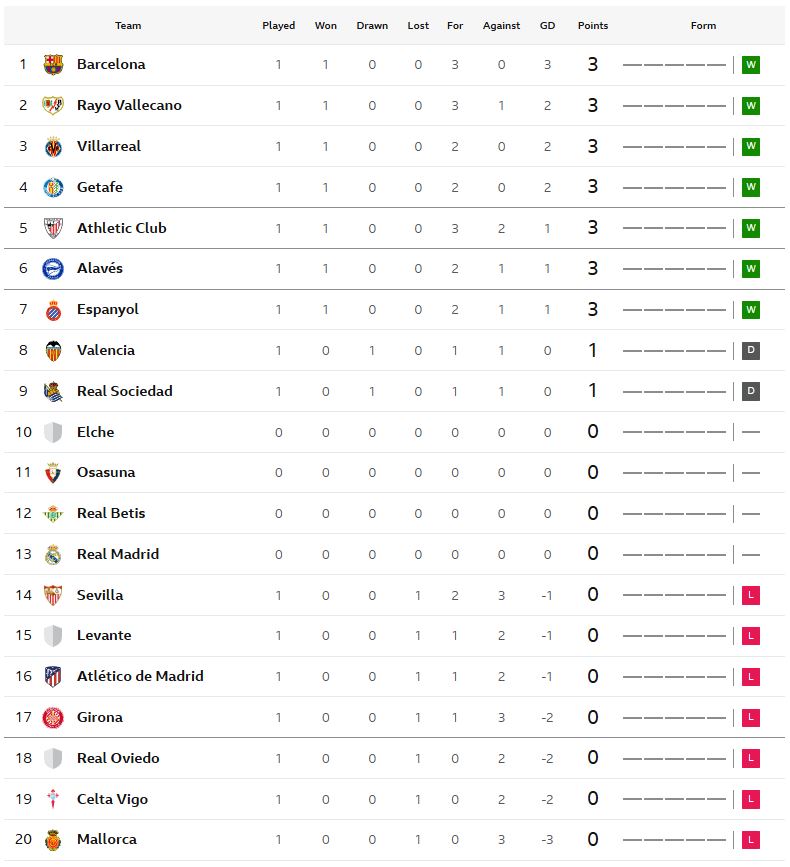This screenshot has height=867, width=790.
Task: Click the Points column header
Action: [x=593, y=26]
